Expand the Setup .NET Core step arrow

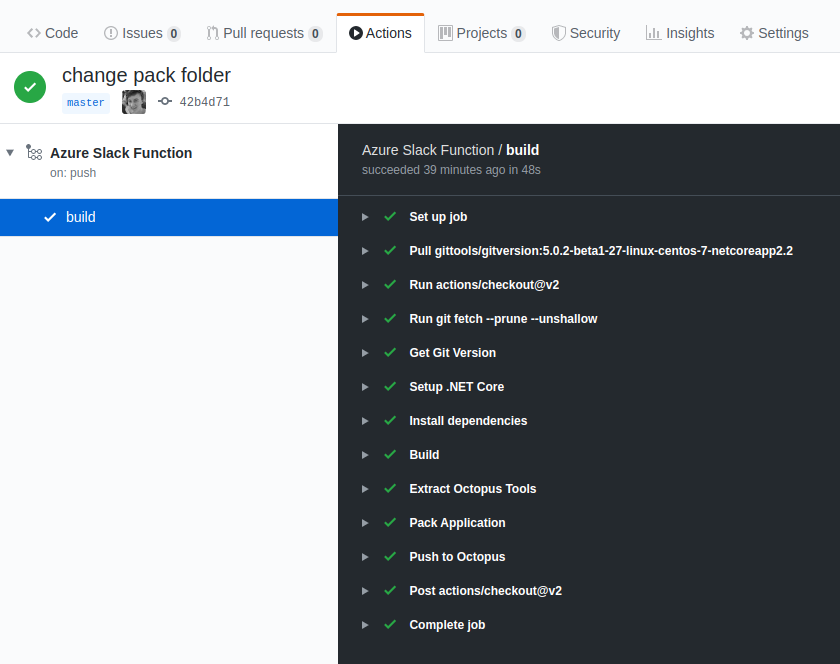pos(365,387)
